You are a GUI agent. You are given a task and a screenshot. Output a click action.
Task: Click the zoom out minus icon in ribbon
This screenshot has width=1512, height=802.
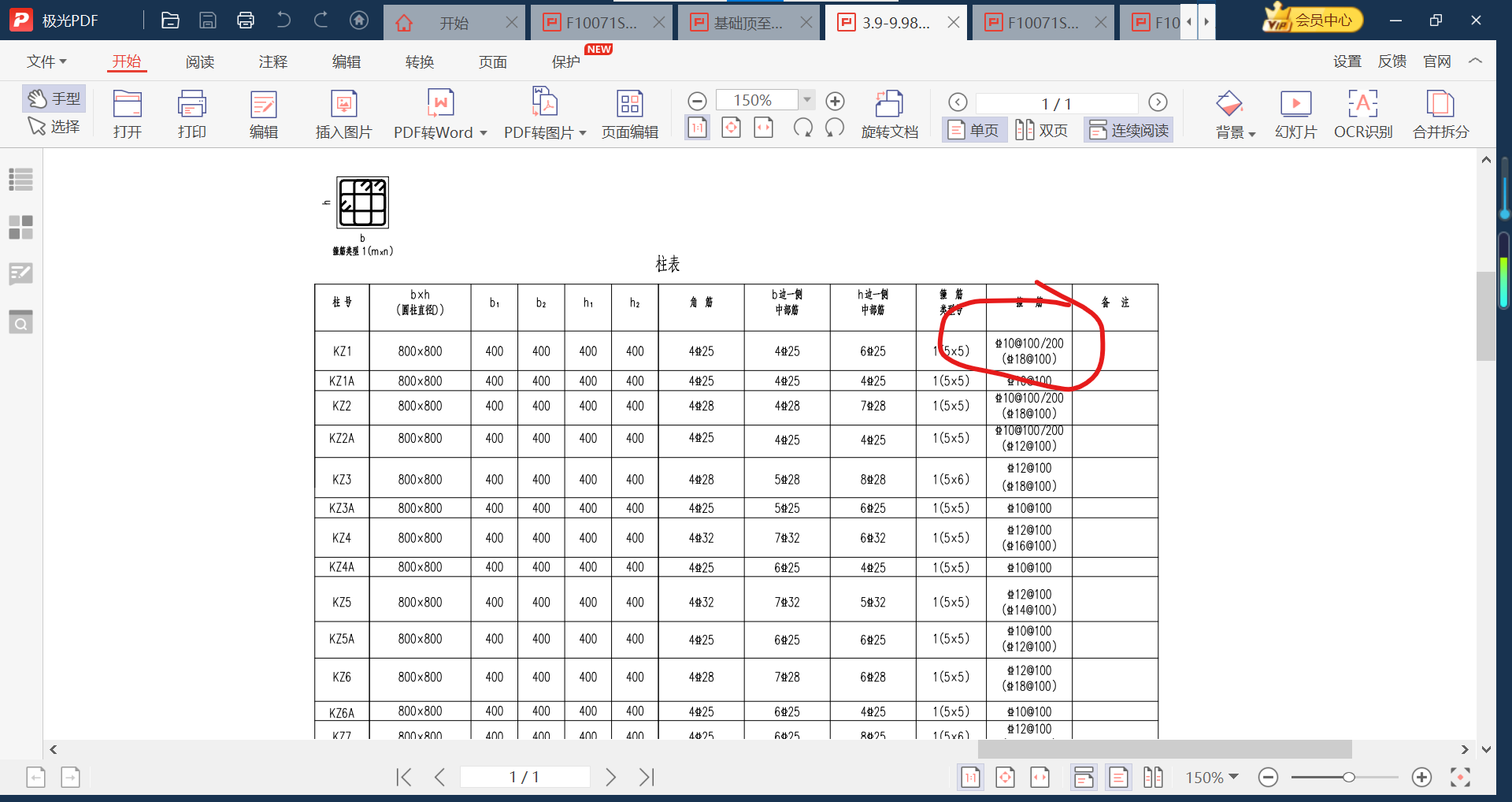pos(697,101)
